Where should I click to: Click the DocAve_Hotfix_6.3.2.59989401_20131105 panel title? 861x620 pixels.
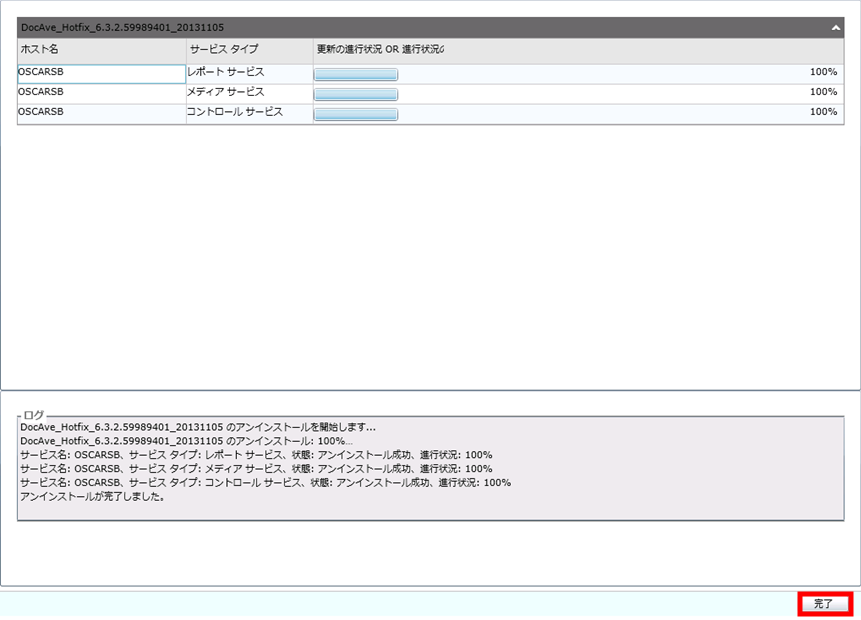(x=122, y=27)
